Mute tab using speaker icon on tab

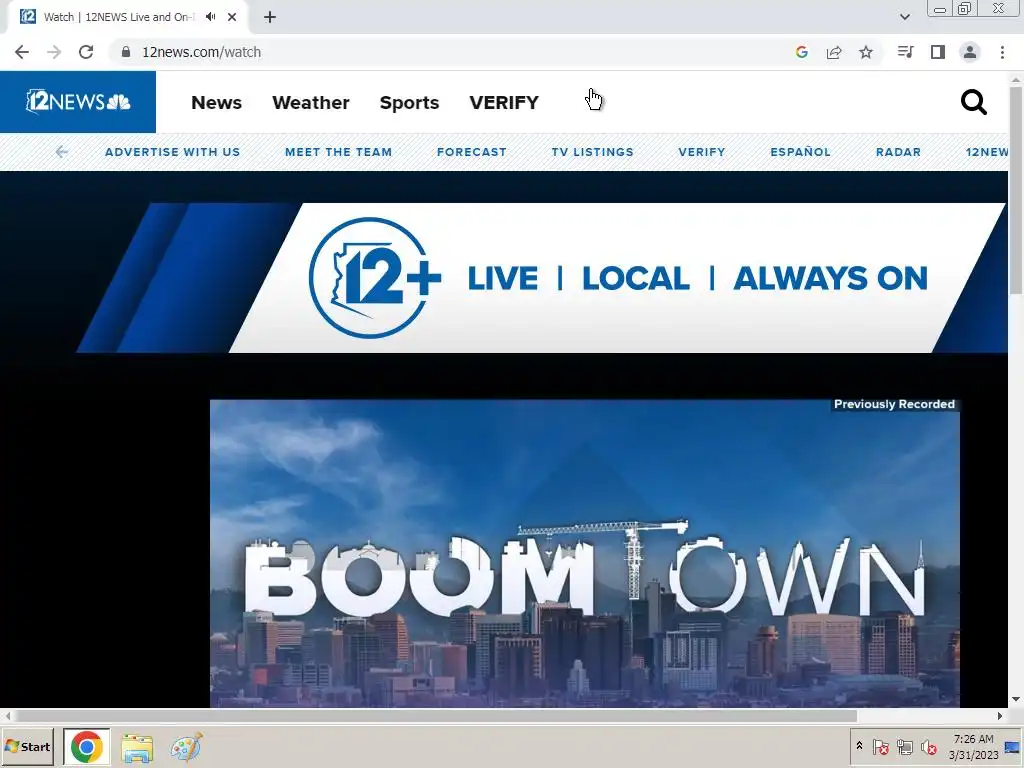[210, 17]
